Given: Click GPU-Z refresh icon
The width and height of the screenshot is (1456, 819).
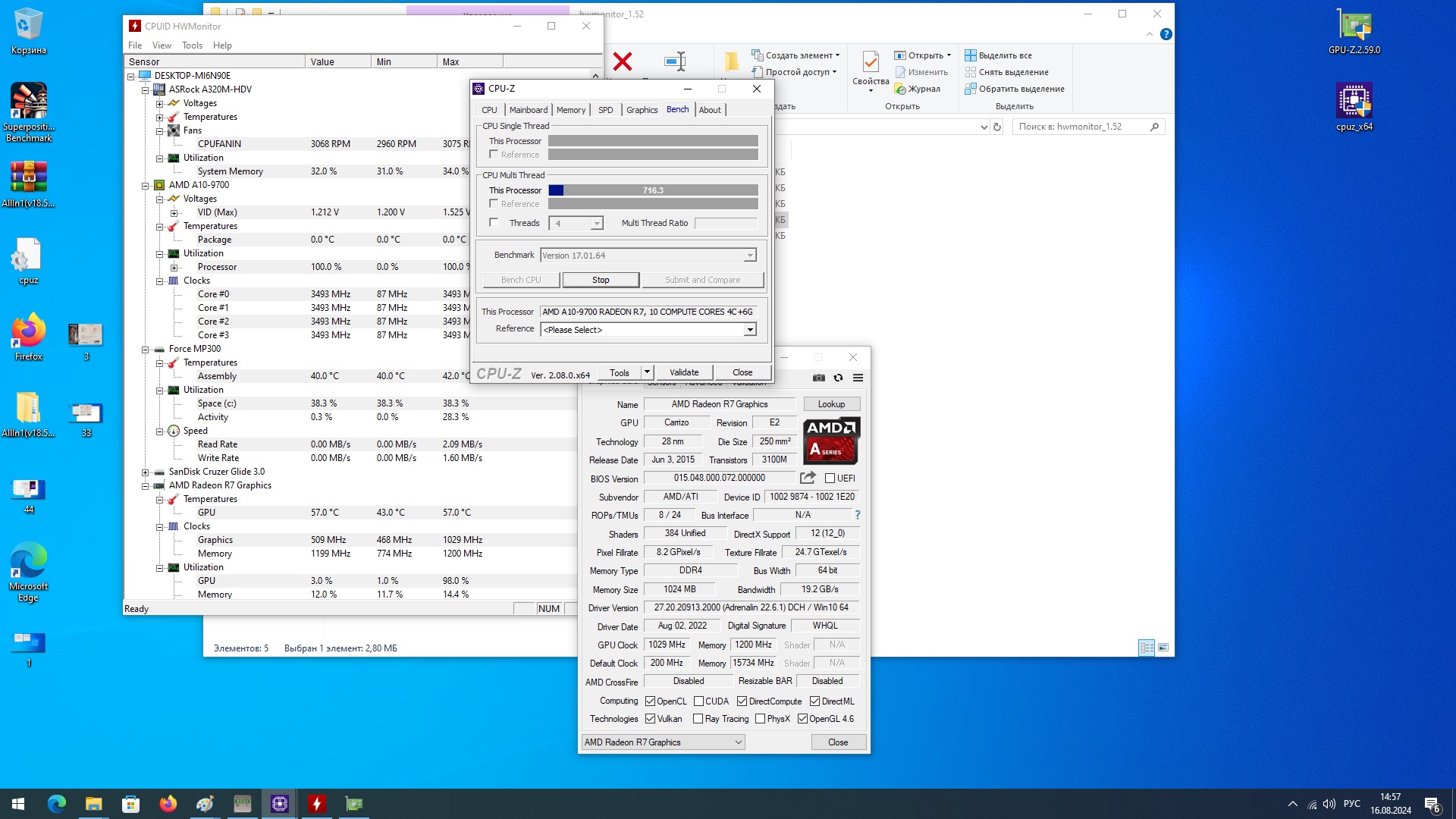Looking at the screenshot, I should (x=839, y=378).
